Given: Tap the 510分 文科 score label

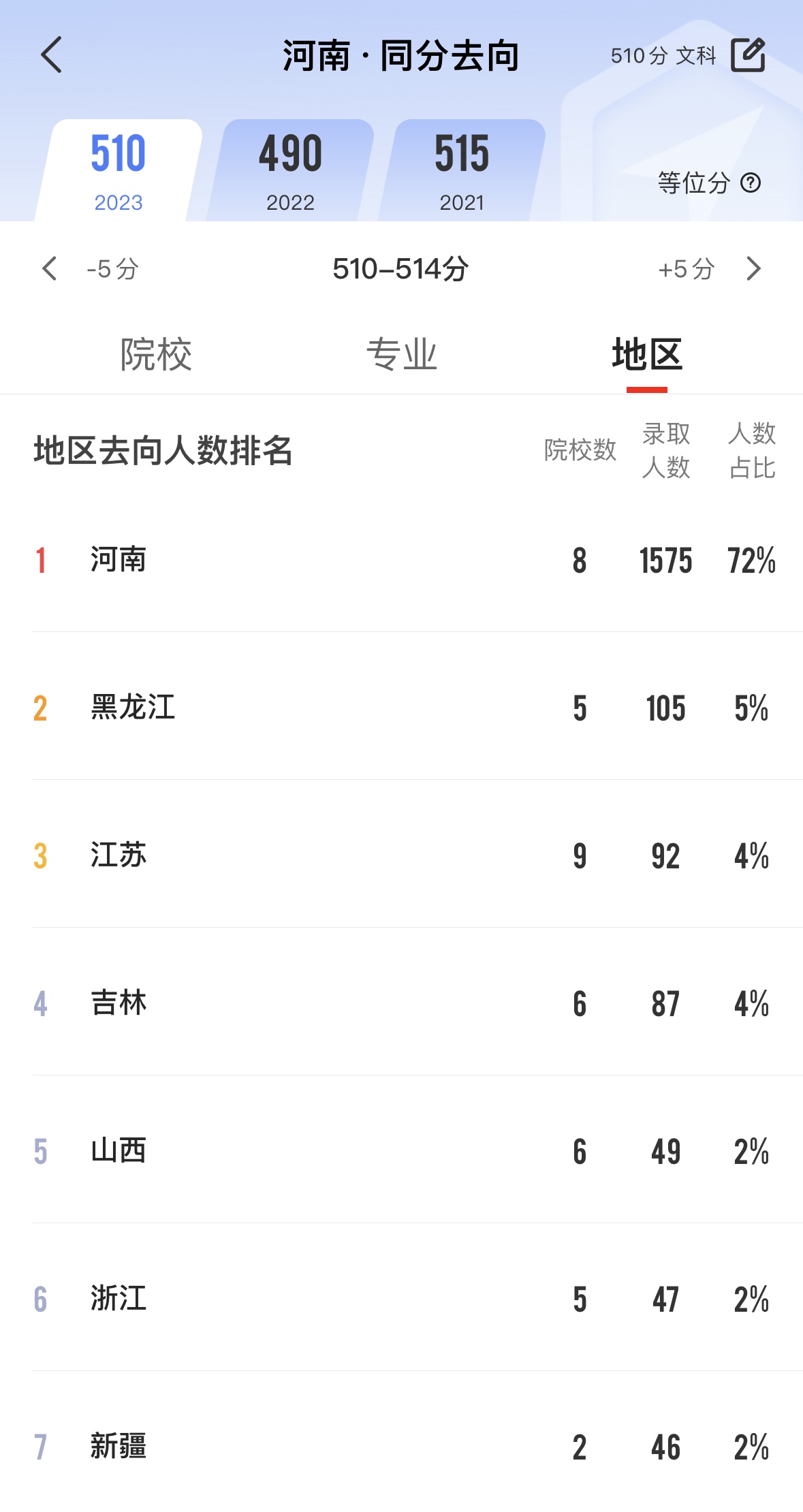Looking at the screenshot, I should point(663,55).
